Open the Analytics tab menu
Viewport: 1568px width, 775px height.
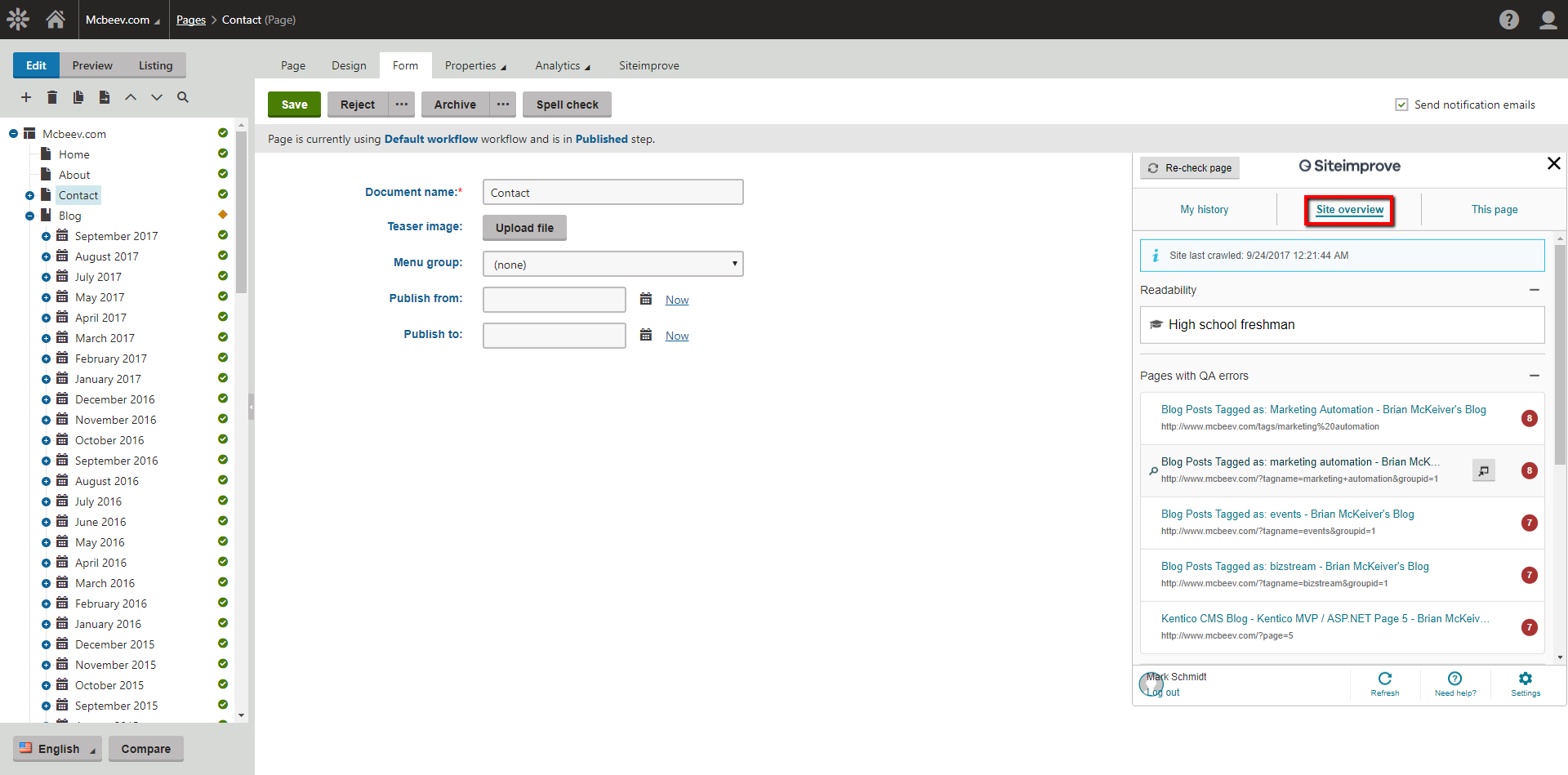coord(562,65)
